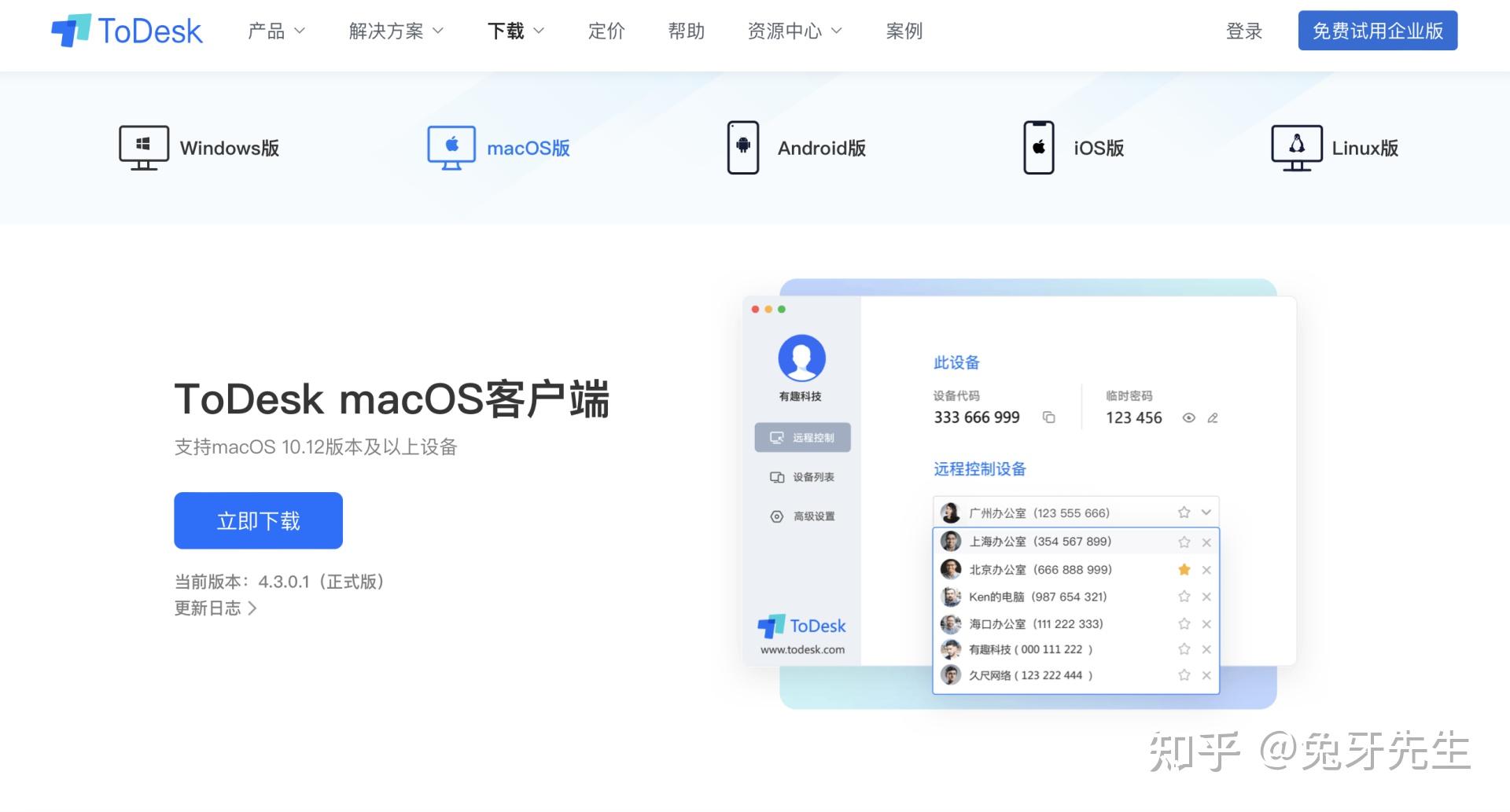Select 有趣科技 (000 111 222) entry

(1076, 649)
